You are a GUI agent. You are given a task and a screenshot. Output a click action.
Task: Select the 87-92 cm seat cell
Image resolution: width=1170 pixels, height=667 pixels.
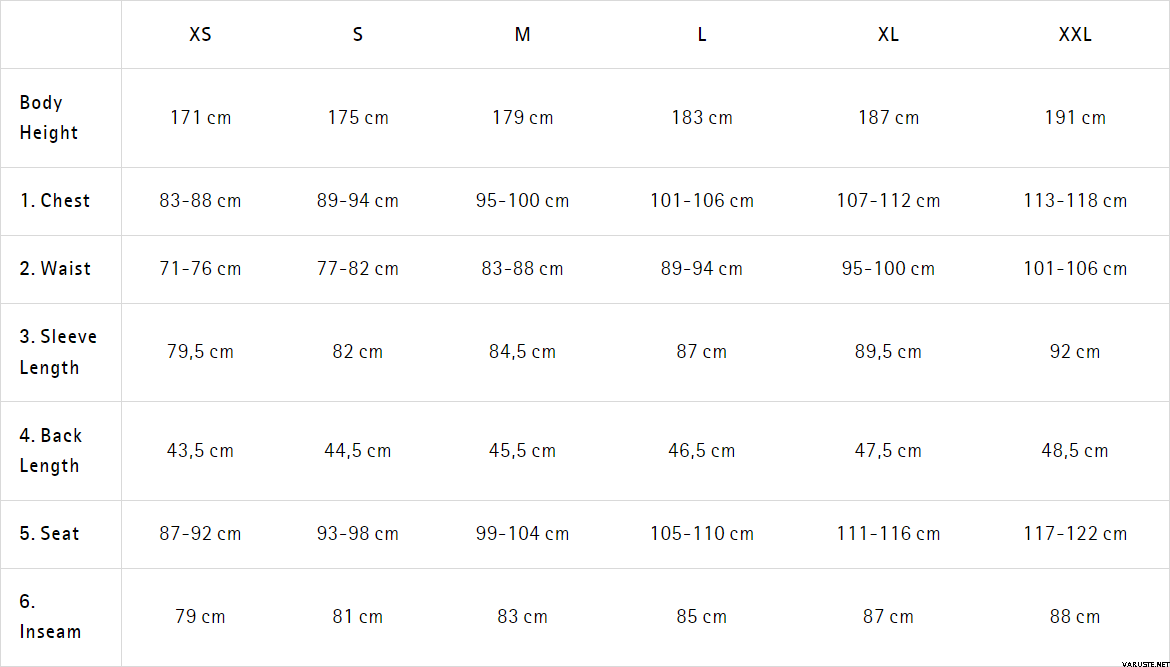(200, 534)
